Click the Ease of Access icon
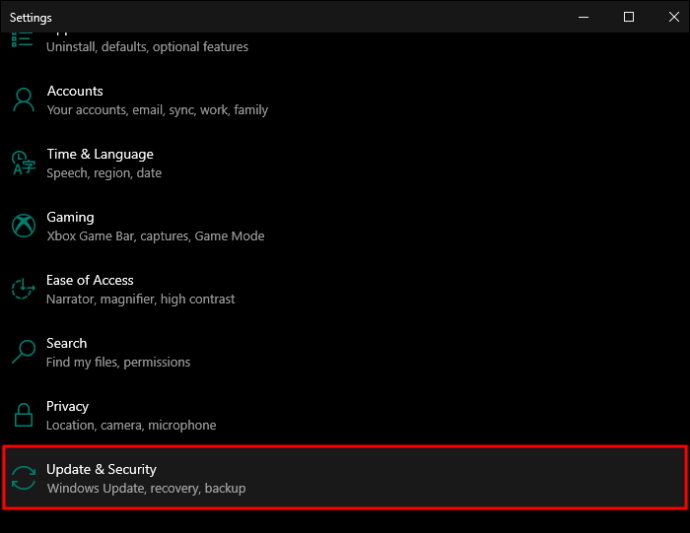This screenshot has width=690, height=533. tap(23, 289)
